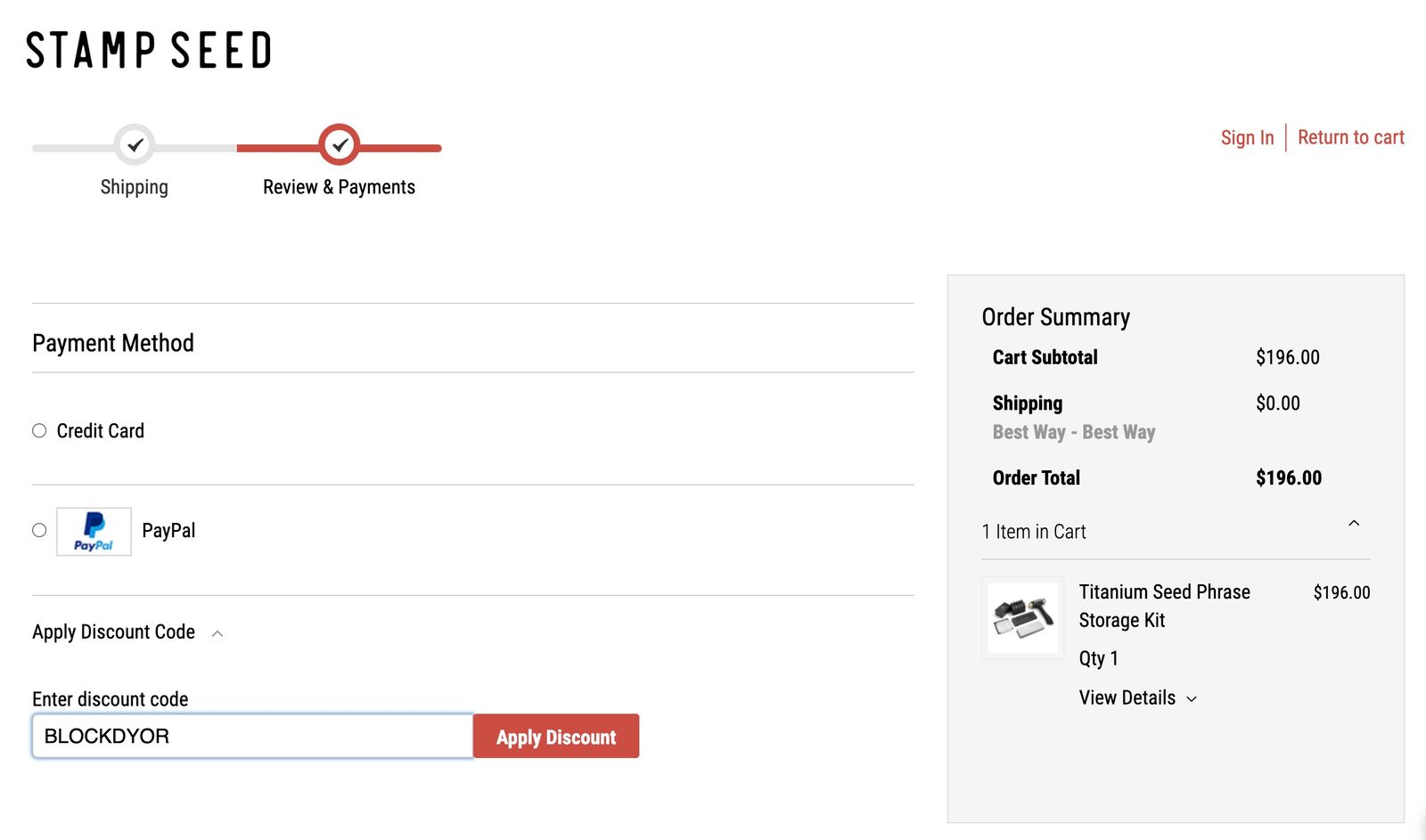Collapse the Apply Discount Code section

click(x=217, y=633)
